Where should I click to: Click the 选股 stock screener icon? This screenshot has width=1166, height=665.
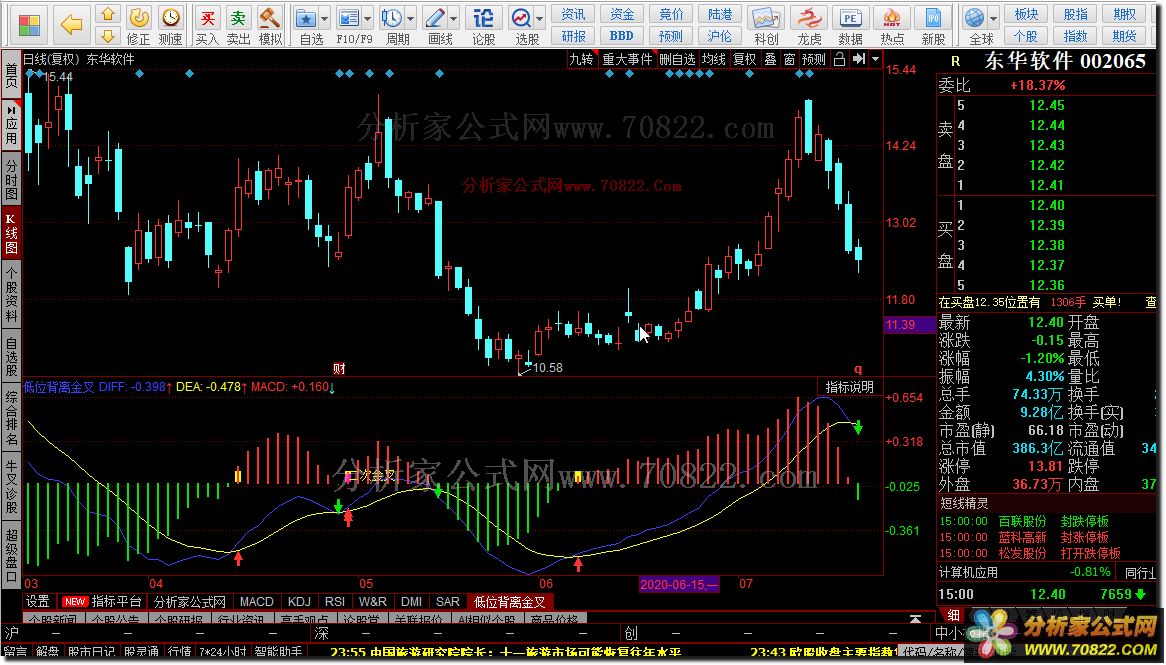click(522, 17)
